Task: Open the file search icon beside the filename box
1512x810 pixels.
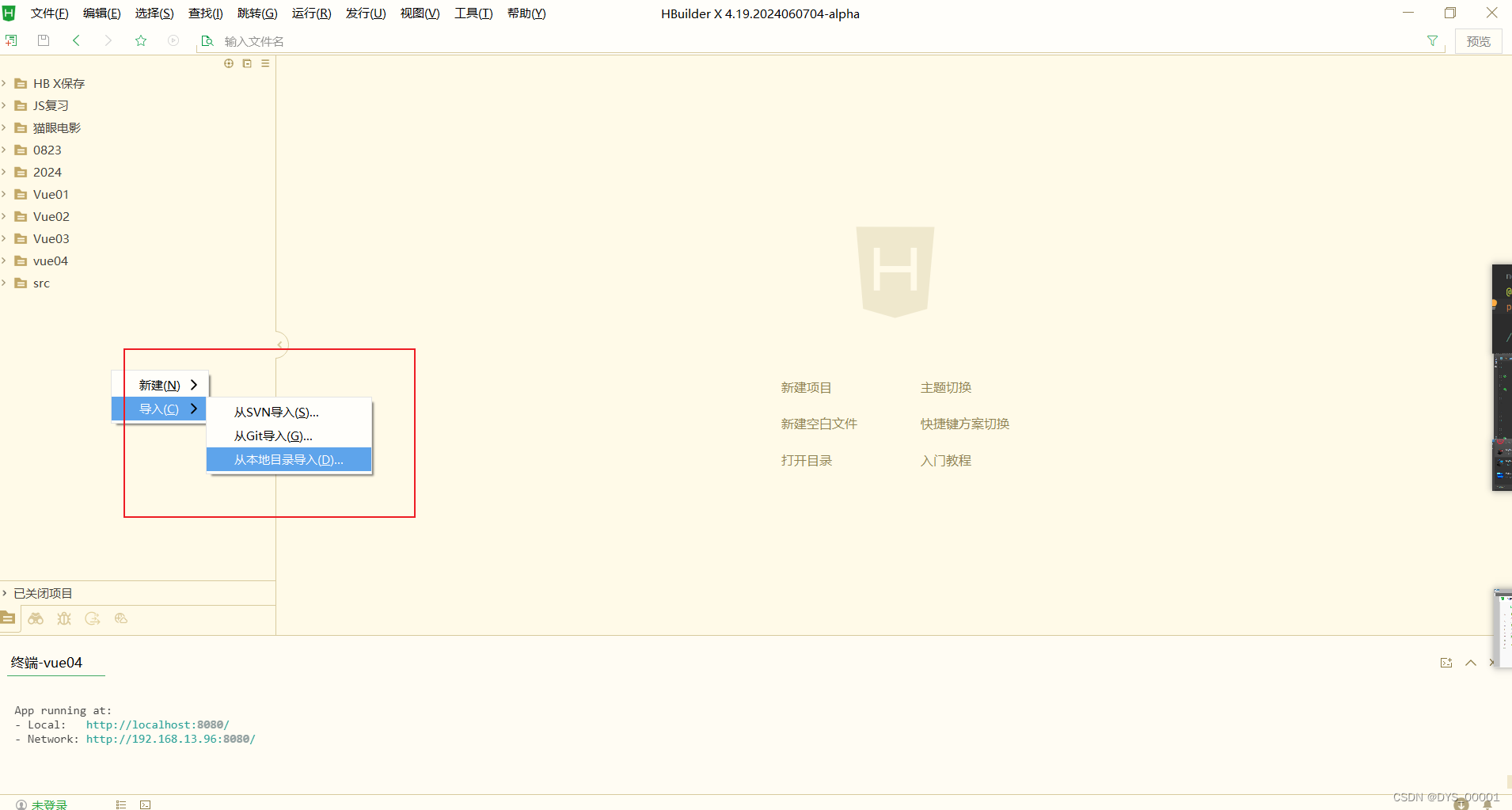Action: (x=207, y=40)
